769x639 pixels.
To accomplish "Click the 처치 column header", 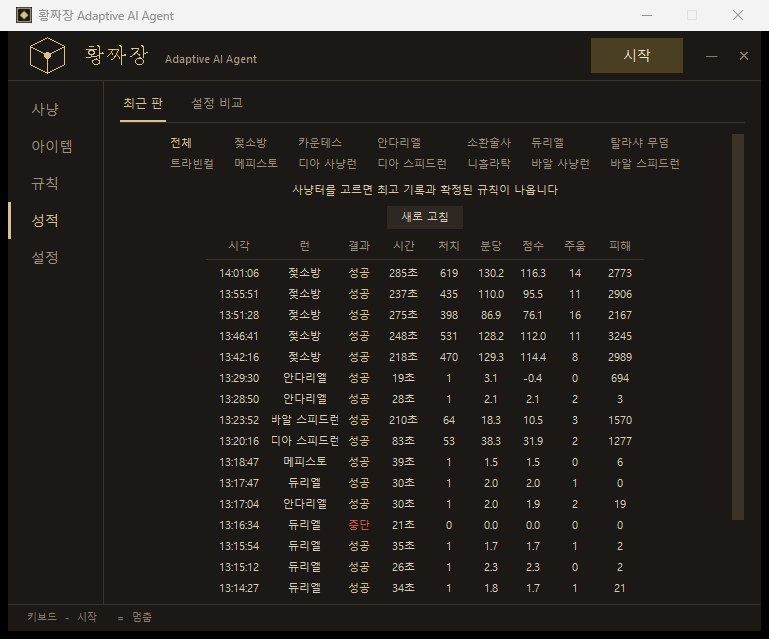I will 449,246.
